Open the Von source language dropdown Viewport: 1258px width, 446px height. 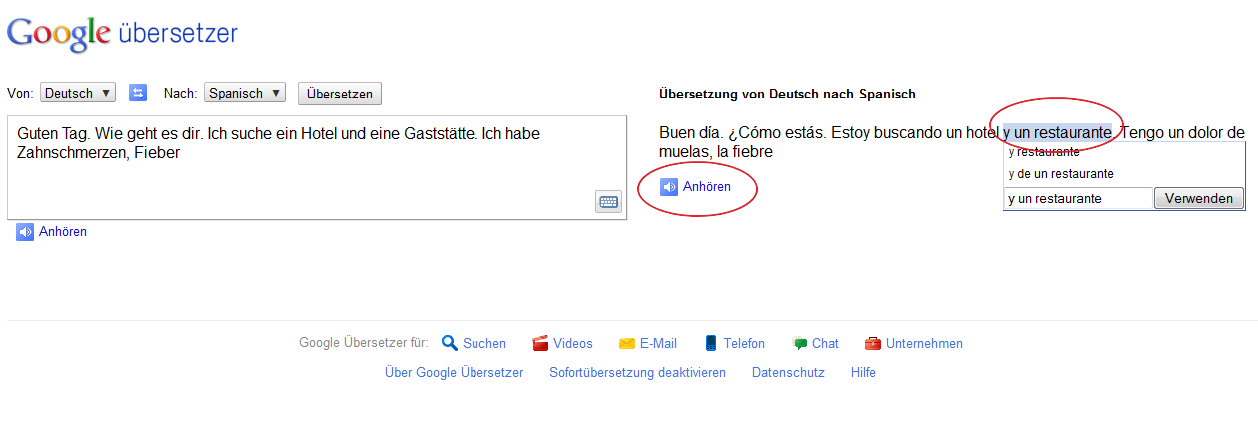point(78,93)
